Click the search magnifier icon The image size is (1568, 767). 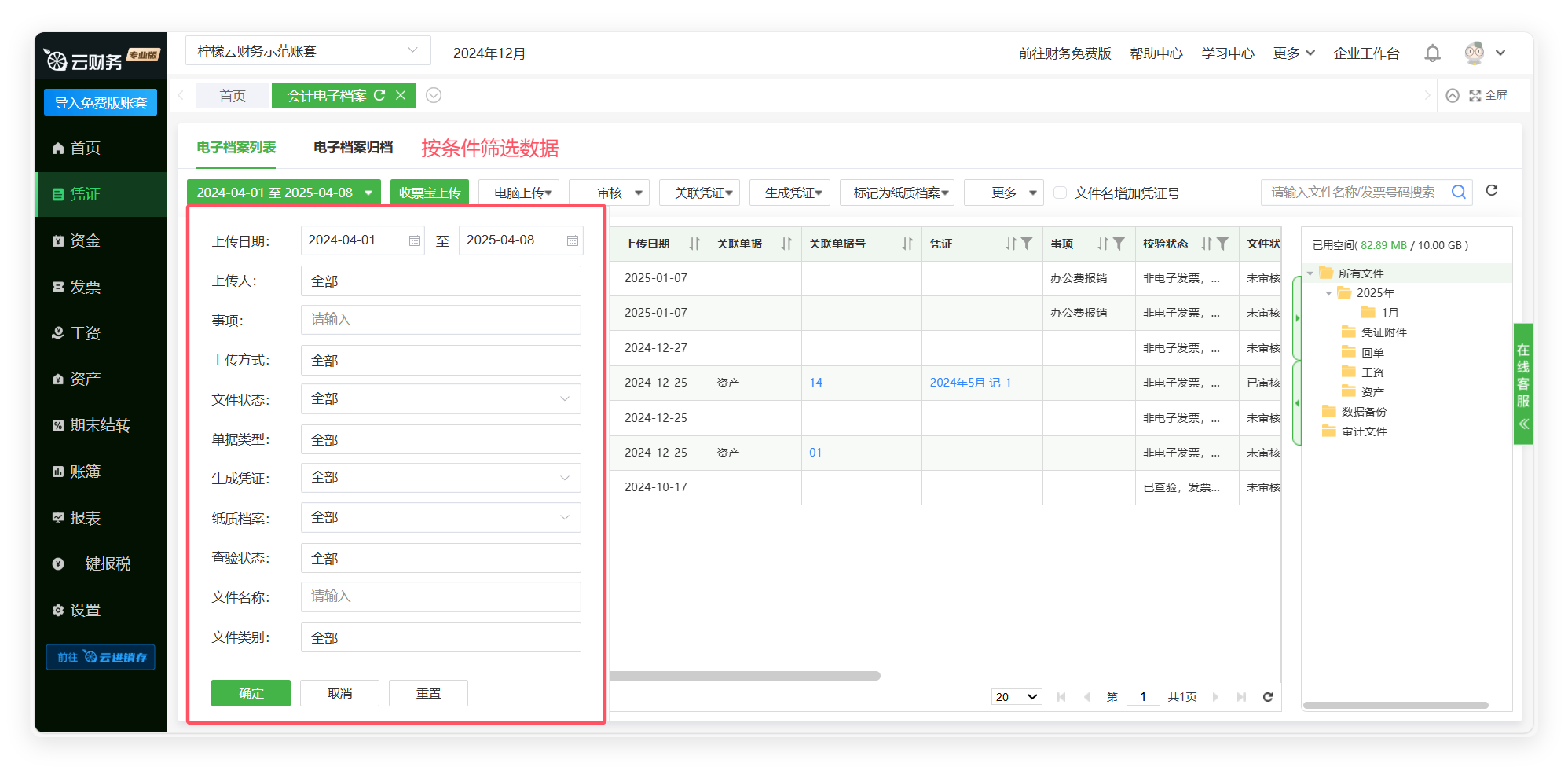click(1458, 192)
